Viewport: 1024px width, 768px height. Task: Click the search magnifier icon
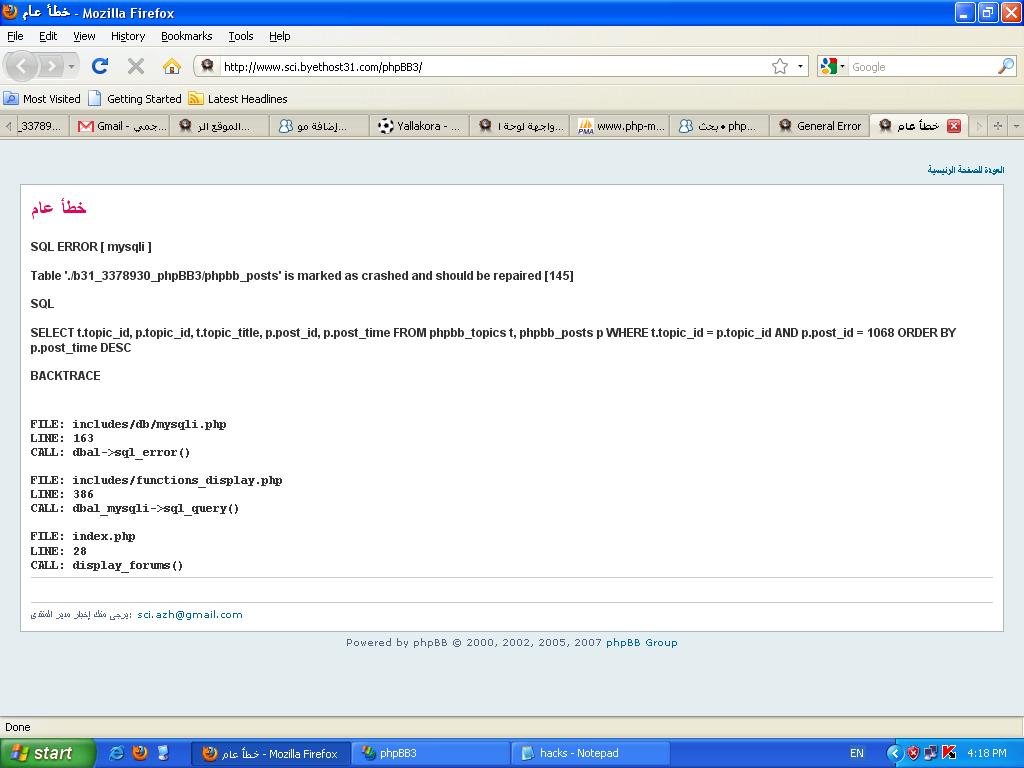(1005, 66)
